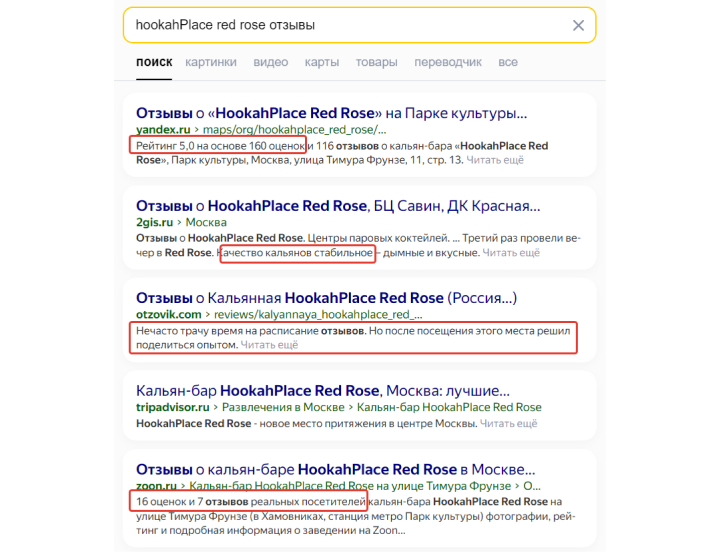Click 'Читать ещё' in the yandex.ru result
720x552 pixels.
pos(495,160)
